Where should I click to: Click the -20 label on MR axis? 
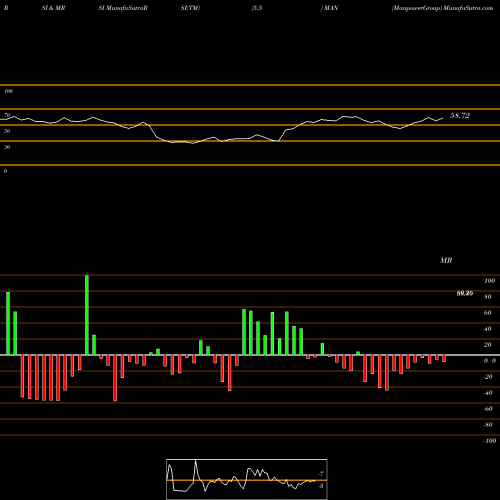click(488, 377)
